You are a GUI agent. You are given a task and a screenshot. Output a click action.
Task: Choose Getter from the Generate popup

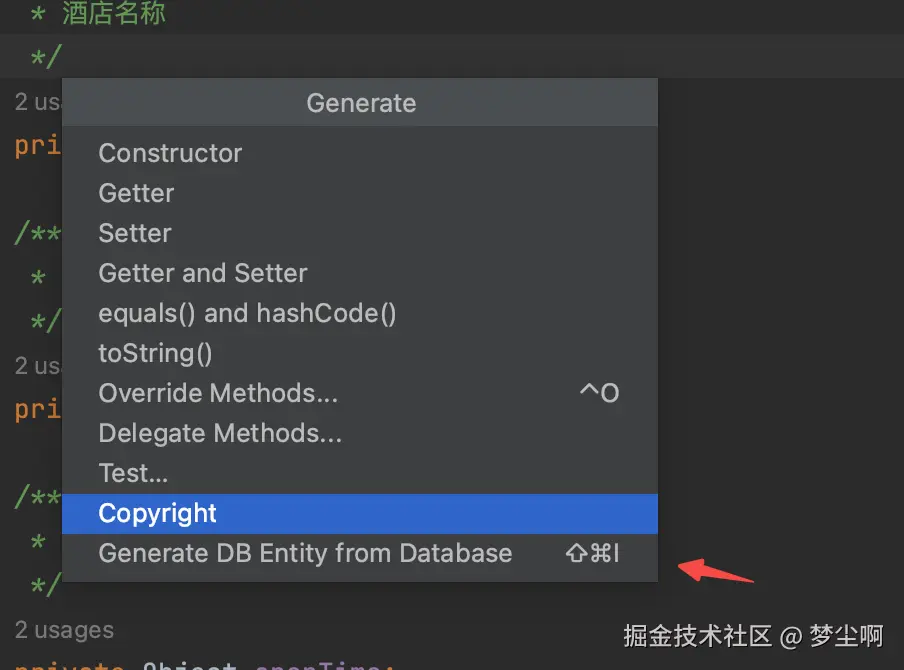pyautogui.click(x=136, y=193)
